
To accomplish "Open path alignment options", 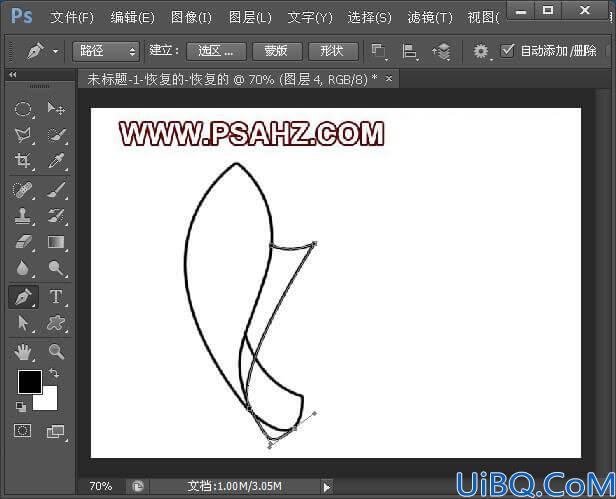I will pyautogui.click(x=409, y=52).
